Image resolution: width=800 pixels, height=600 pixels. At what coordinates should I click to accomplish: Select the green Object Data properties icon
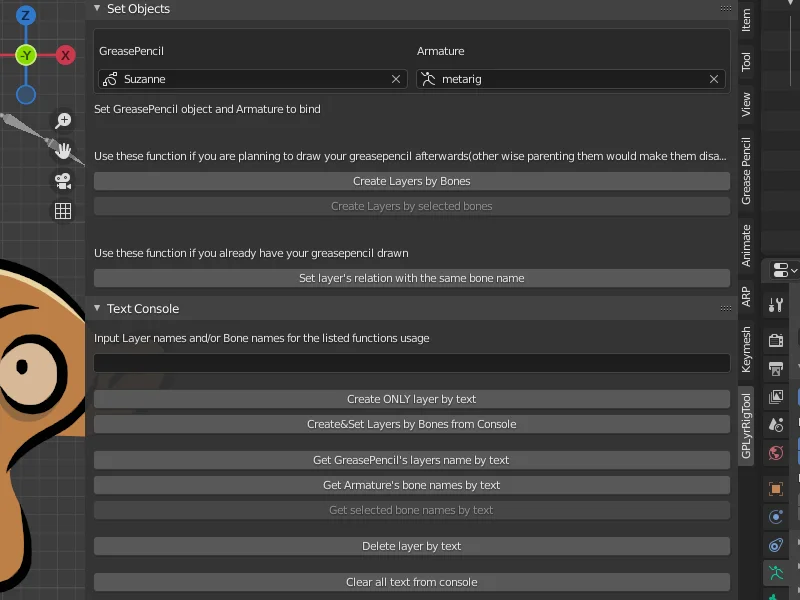click(x=776, y=573)
